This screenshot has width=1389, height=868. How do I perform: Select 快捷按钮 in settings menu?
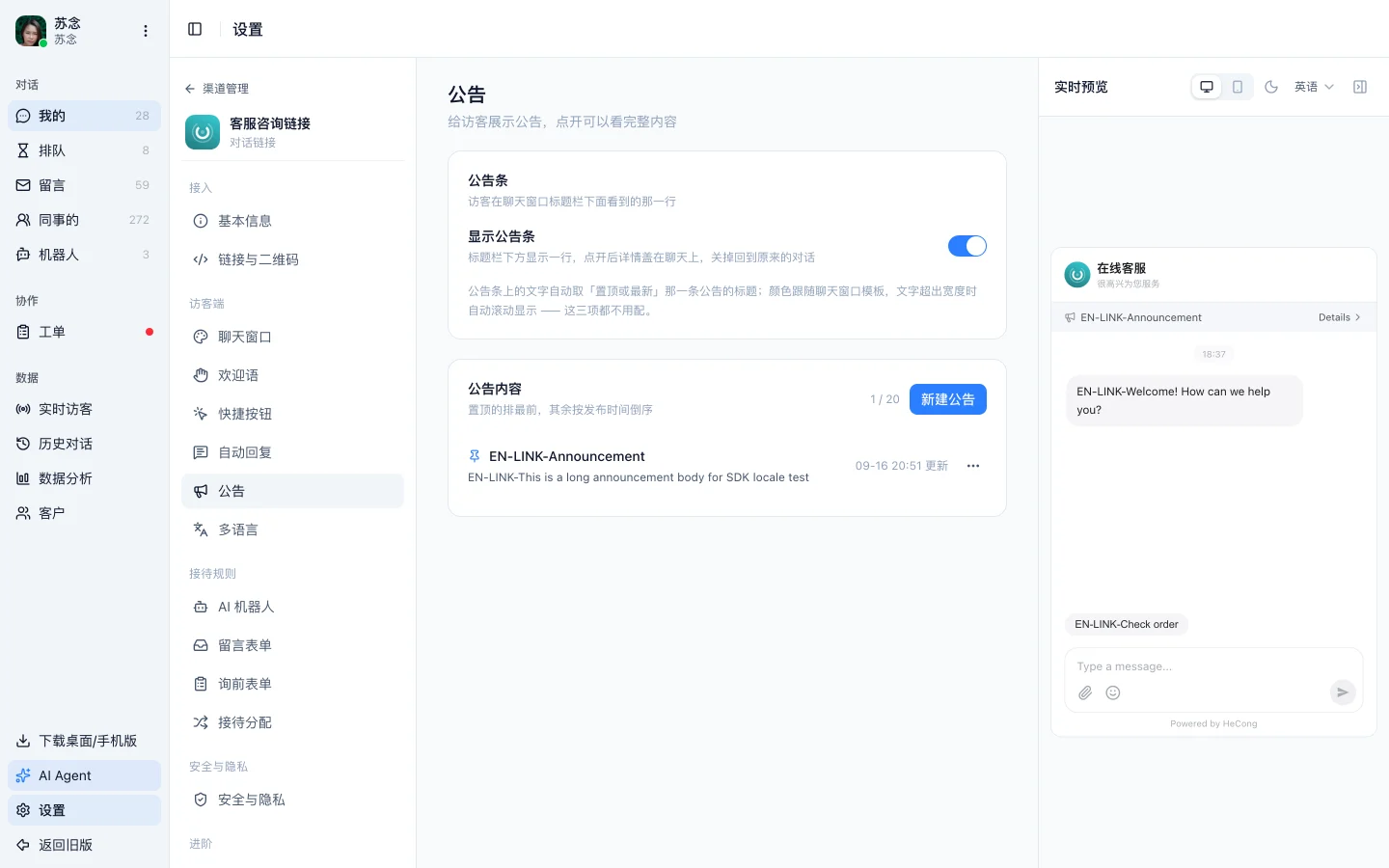click(292, 414)
